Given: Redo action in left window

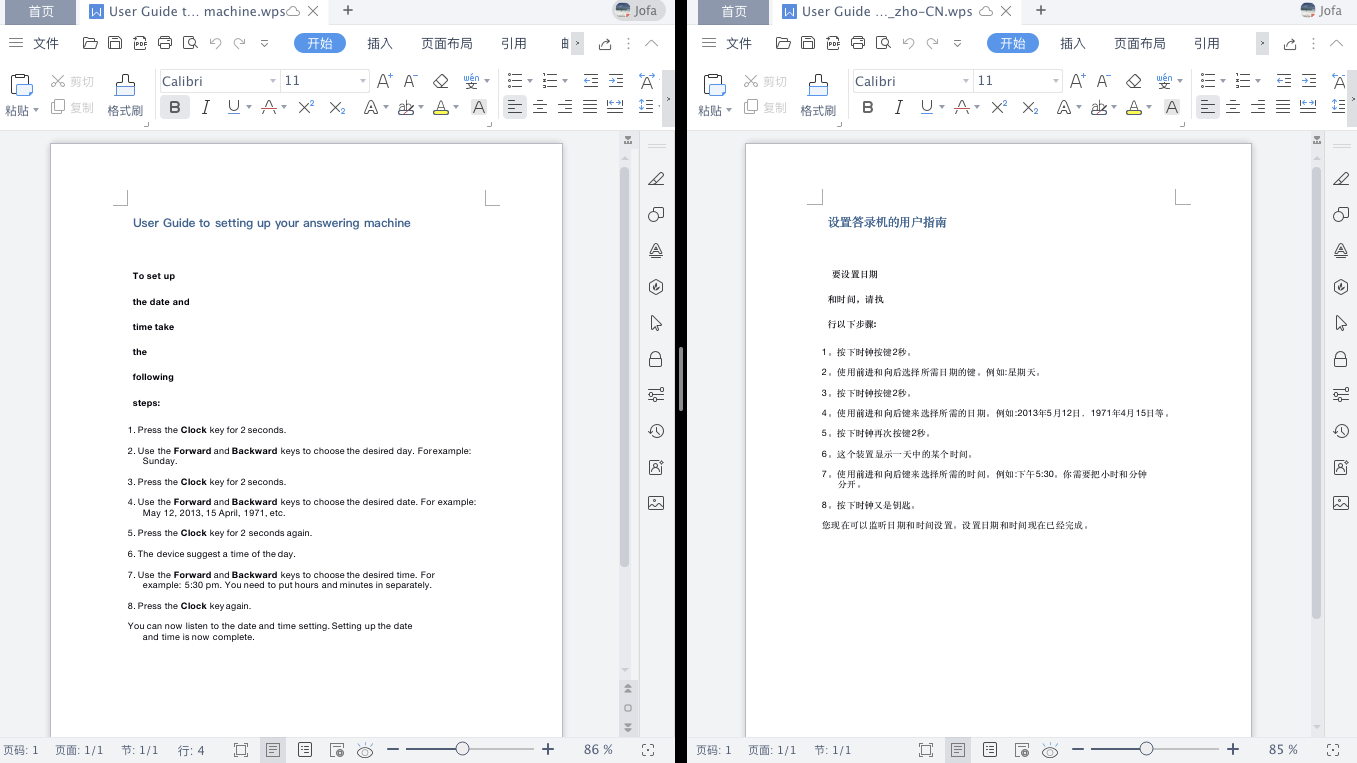Looking at the screenshot, I should pos(239,43).
